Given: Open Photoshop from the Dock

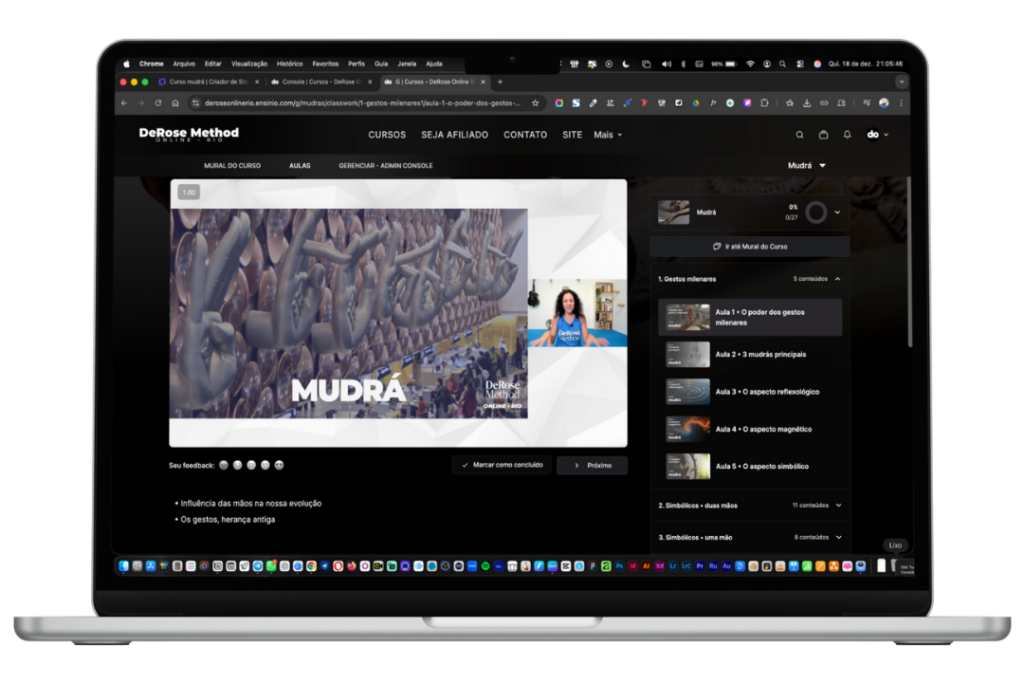Looking at the screenshot, I should [x=619, y=566].
